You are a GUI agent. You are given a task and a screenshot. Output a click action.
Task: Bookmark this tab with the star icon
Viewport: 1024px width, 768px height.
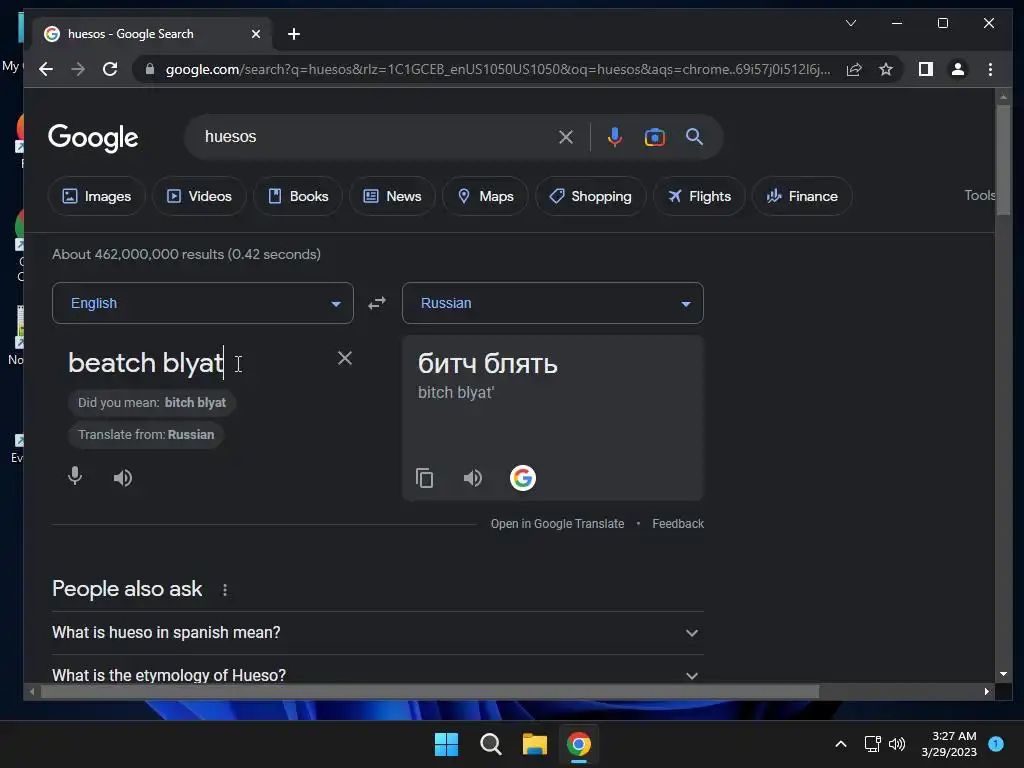coord(886,69)
